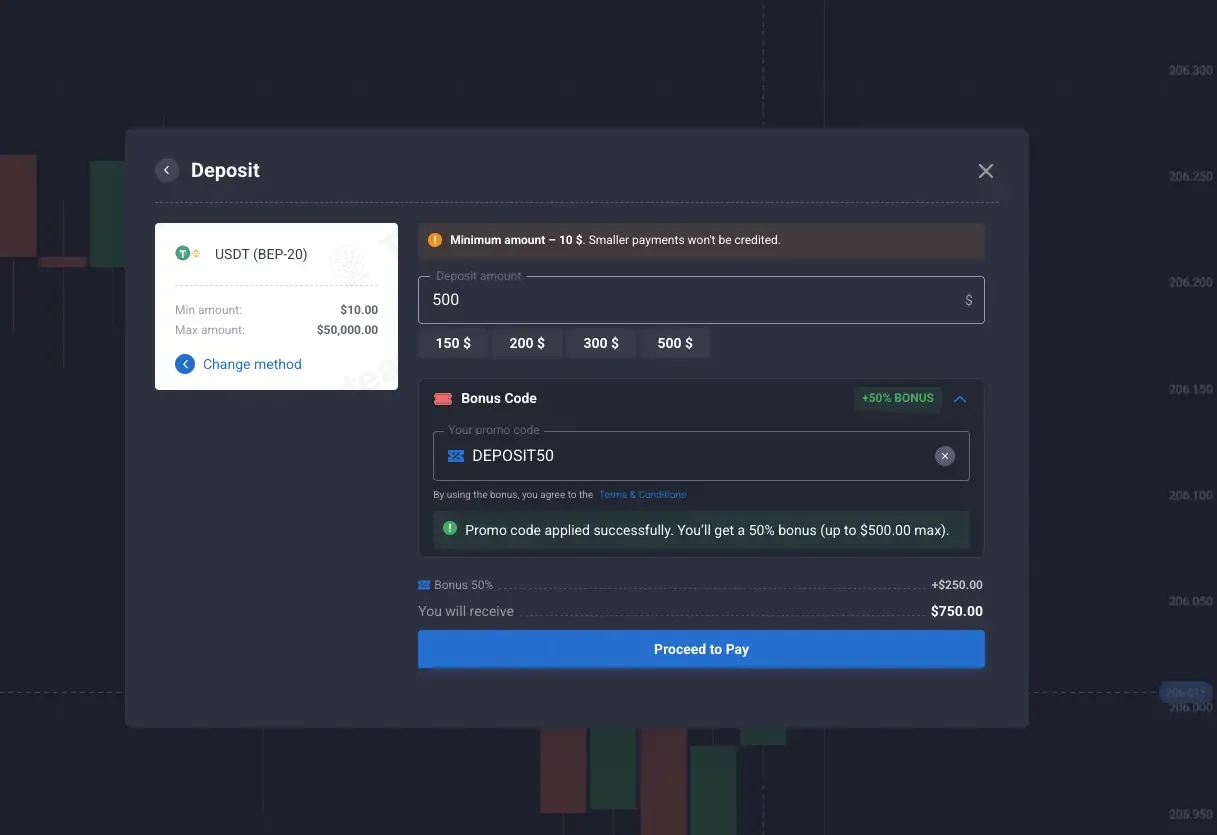
Task: Click Proceed to Pay button
Action: click(x=701, y=649)
